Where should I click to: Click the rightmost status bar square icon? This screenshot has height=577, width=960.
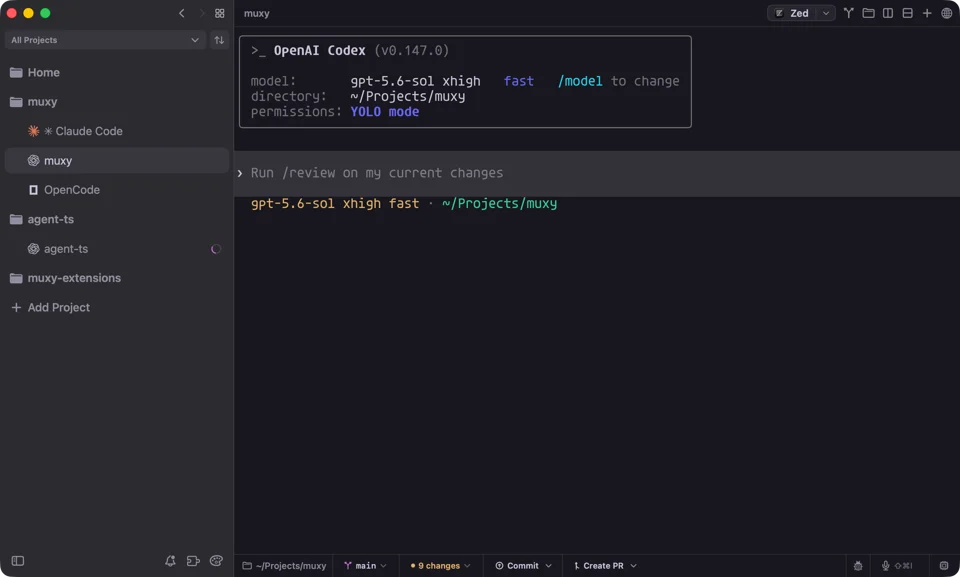tap(944, 565)
